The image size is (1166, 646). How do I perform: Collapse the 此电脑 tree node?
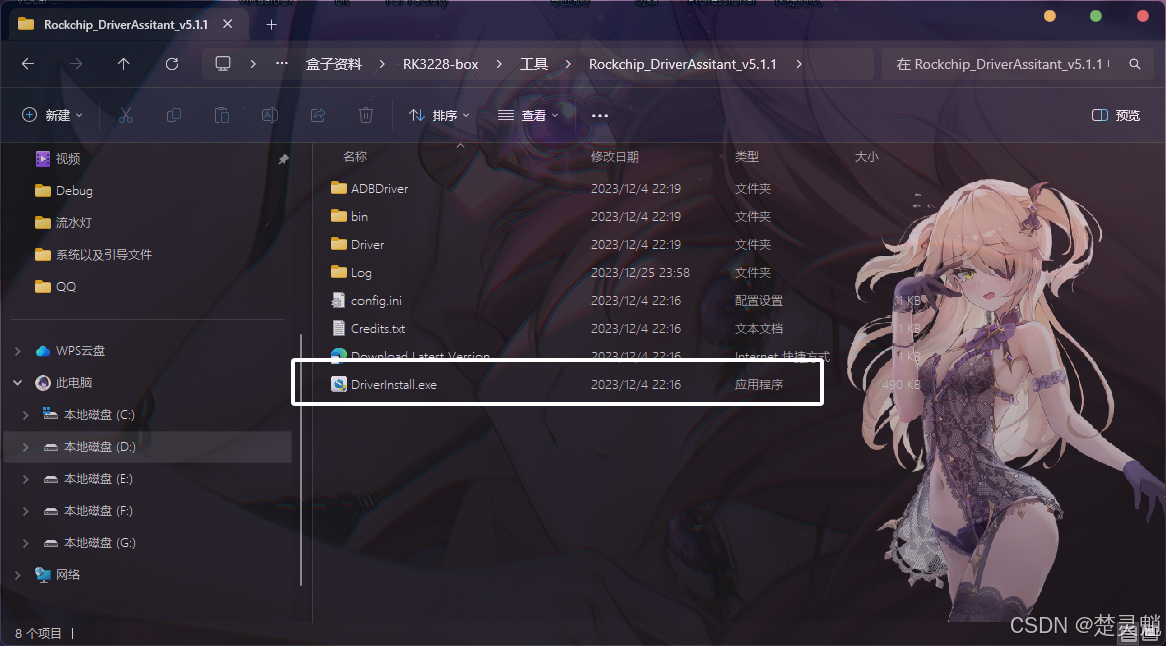[18, 383]
